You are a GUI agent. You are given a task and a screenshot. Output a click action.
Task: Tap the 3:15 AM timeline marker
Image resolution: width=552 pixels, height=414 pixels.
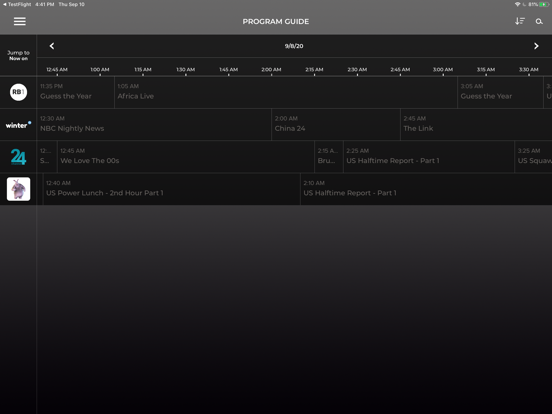(x=486, y=70)
